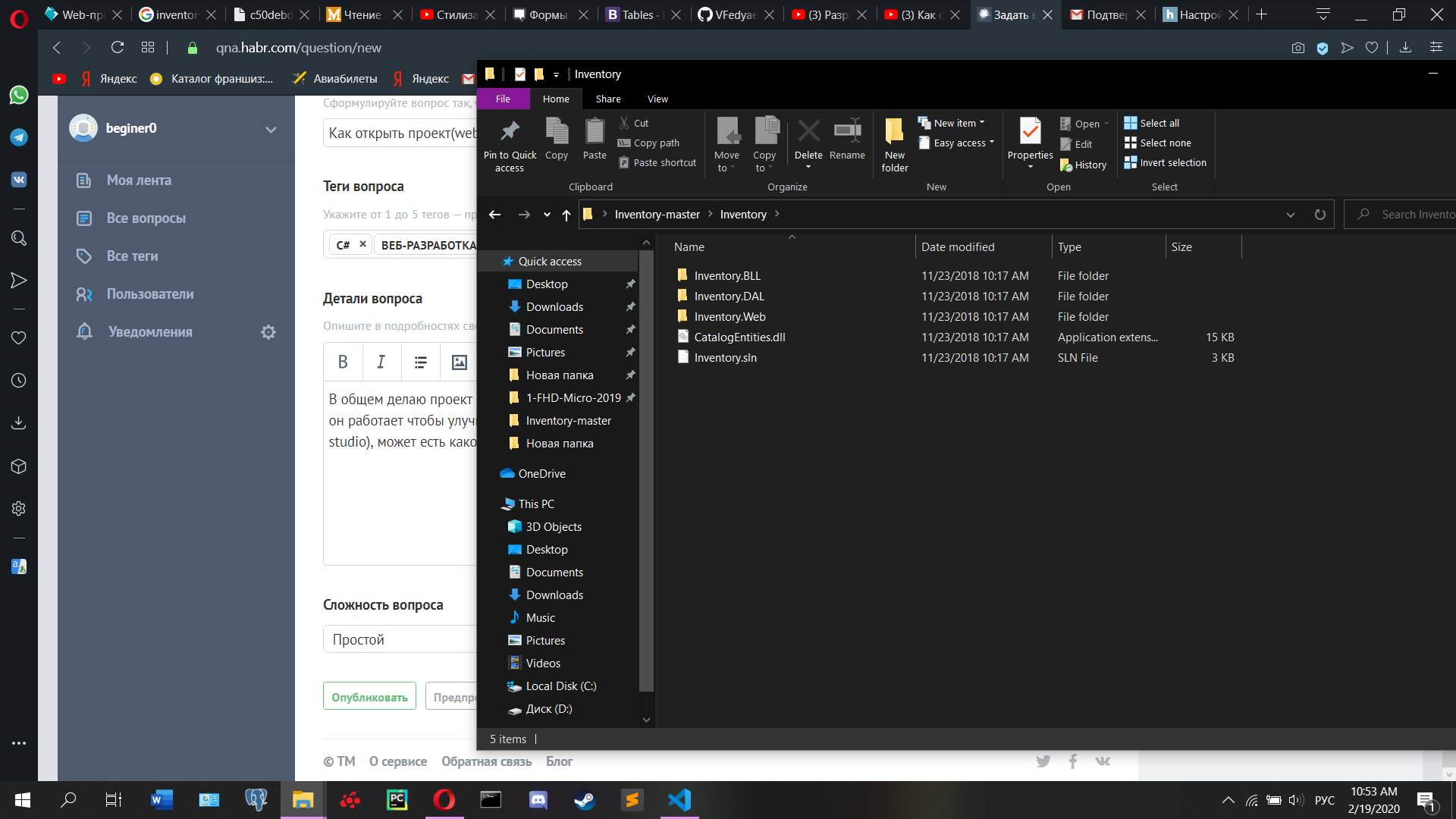Expand the beginer0 profile menu
The width and height of the screenshot is (1456, 819).
point(271,129)
